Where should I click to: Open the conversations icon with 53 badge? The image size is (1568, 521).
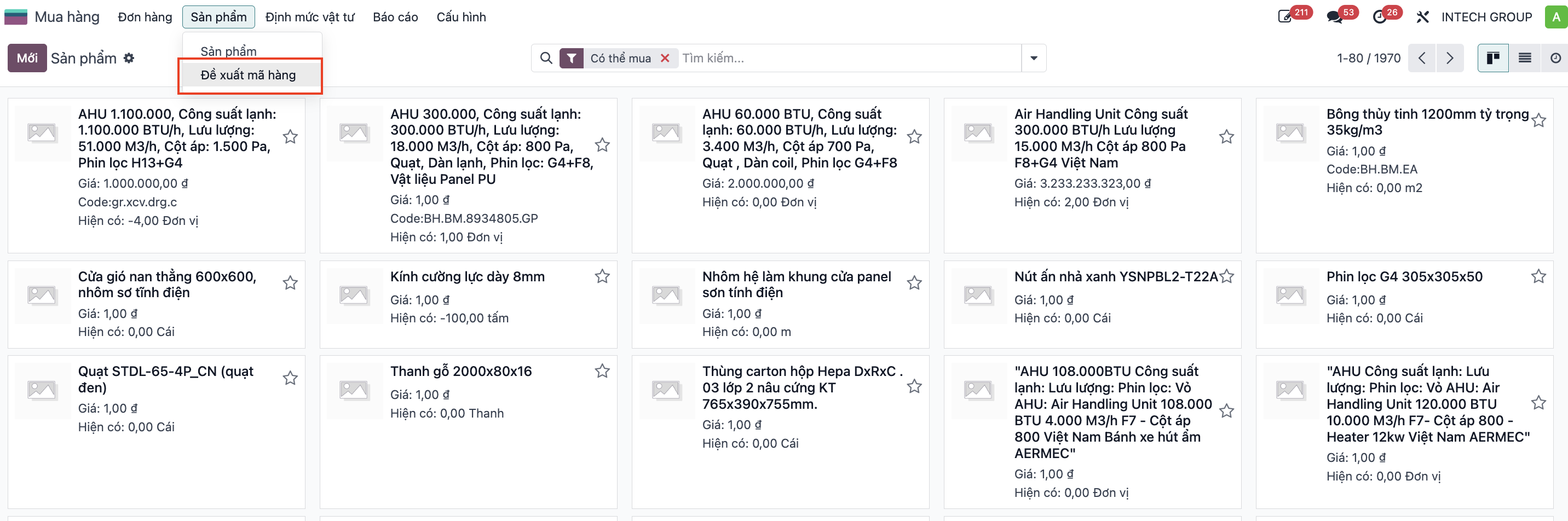point(1334,16)
